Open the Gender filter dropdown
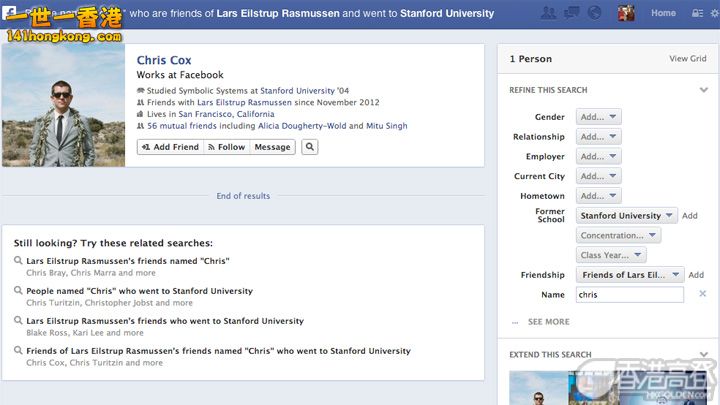Image resolution: width=720 pixels, height=405 pixels. pyautogui.click(x=598, y=117)
